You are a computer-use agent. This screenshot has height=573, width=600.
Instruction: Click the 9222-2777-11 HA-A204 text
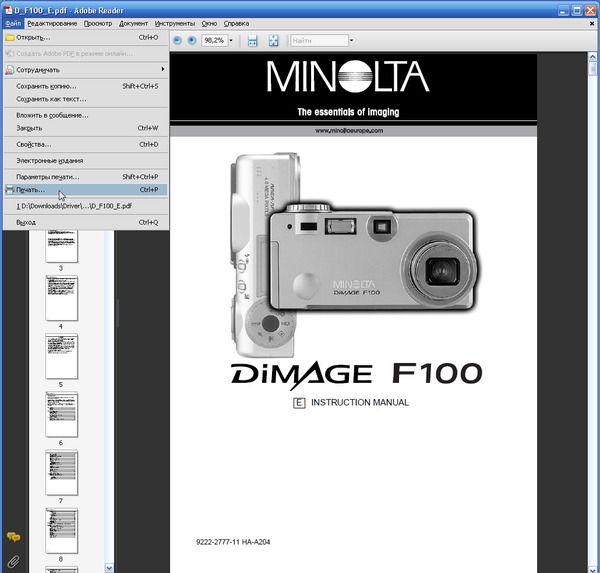(233, 542)
